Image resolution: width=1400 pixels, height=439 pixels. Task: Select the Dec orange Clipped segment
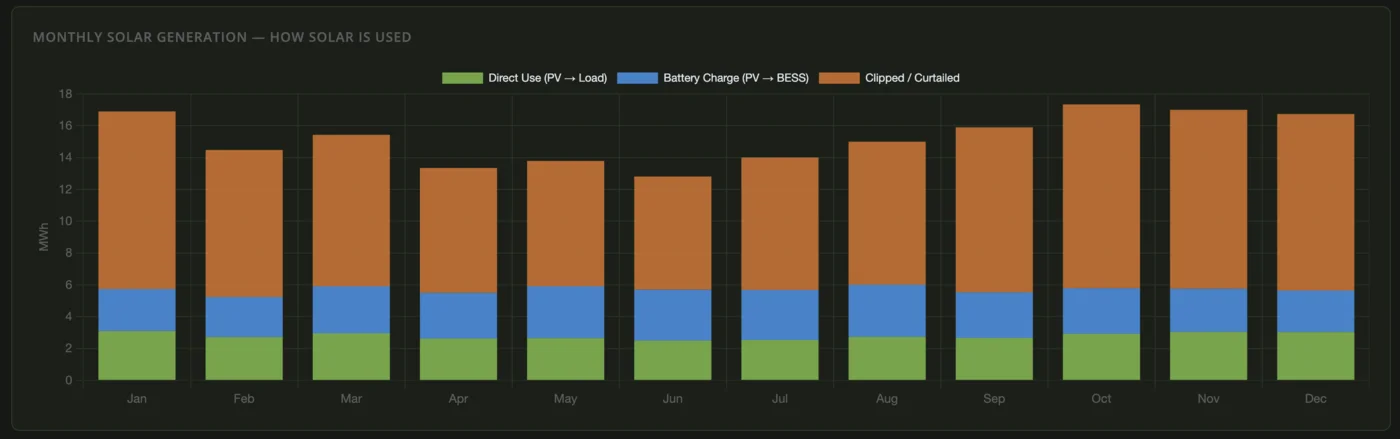1316,202
